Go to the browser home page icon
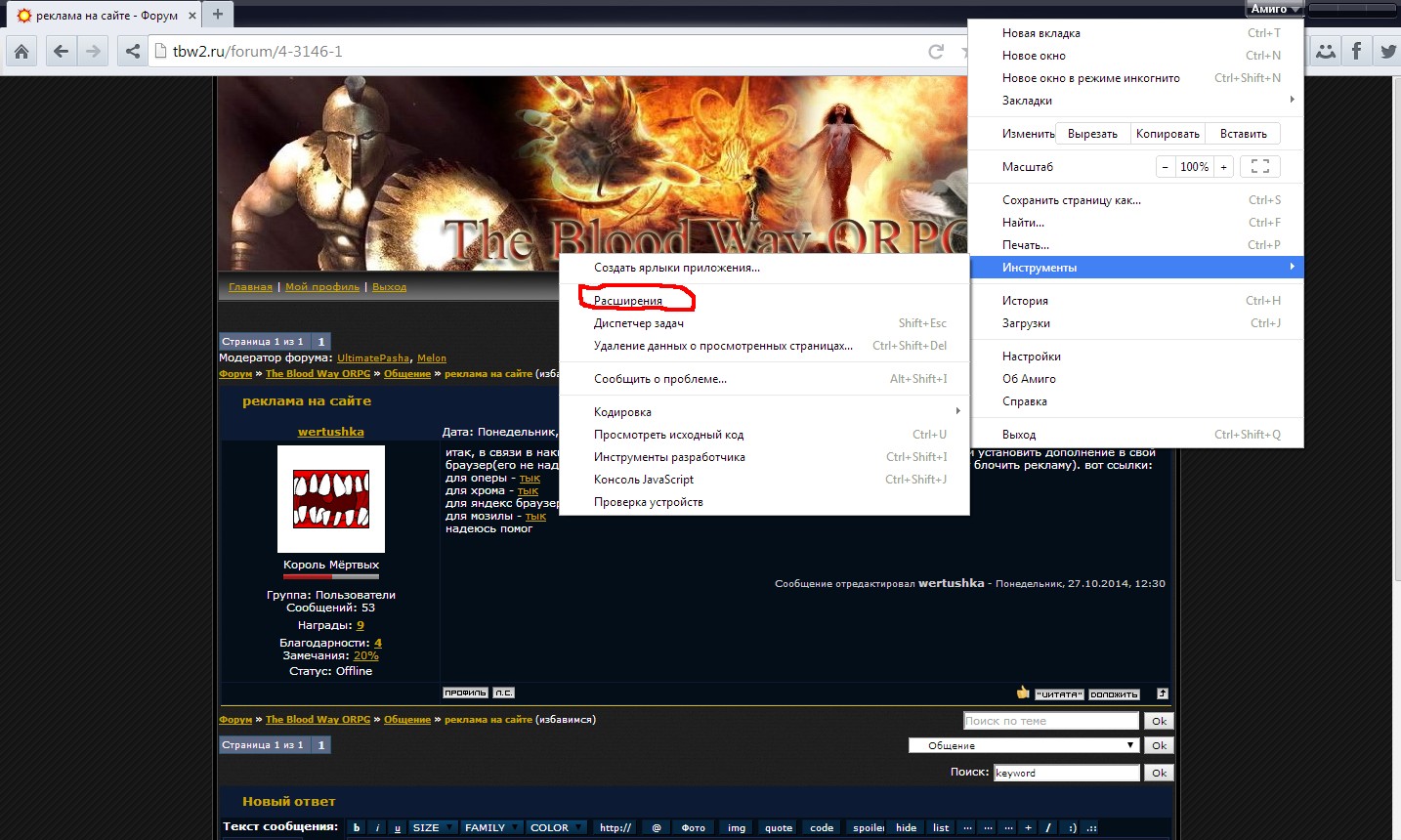Viewport: 1401px width, 840px height. point(21,52)
